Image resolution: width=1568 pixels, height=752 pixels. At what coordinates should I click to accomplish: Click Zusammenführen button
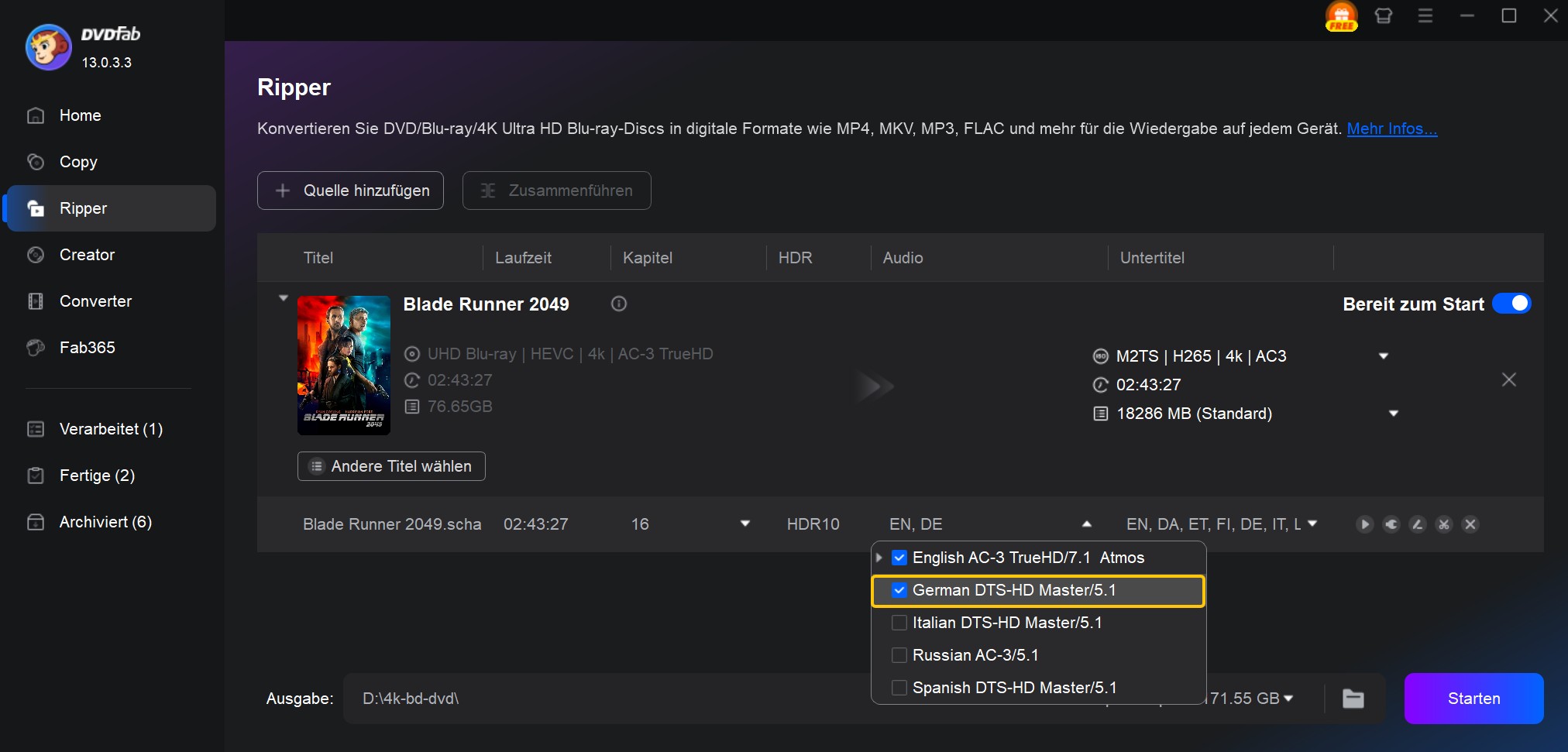[556, 191]
